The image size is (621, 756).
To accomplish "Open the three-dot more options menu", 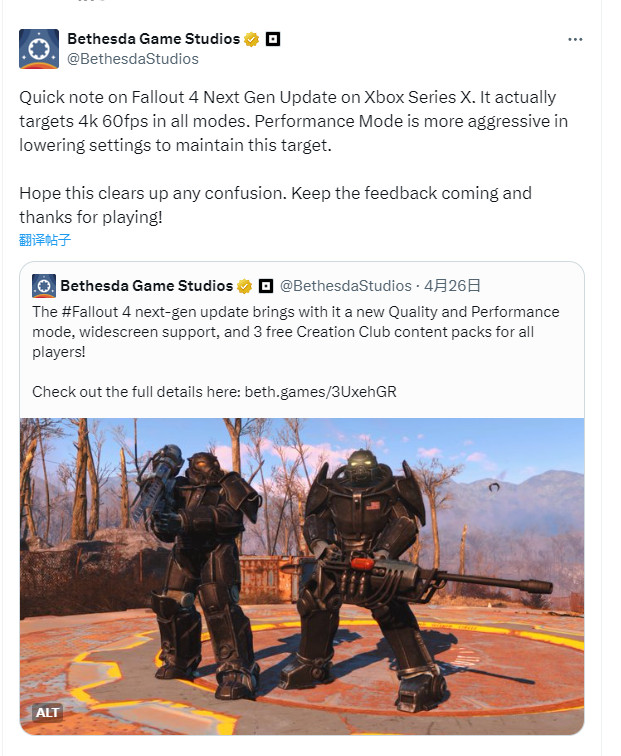I will coord(575,40).
